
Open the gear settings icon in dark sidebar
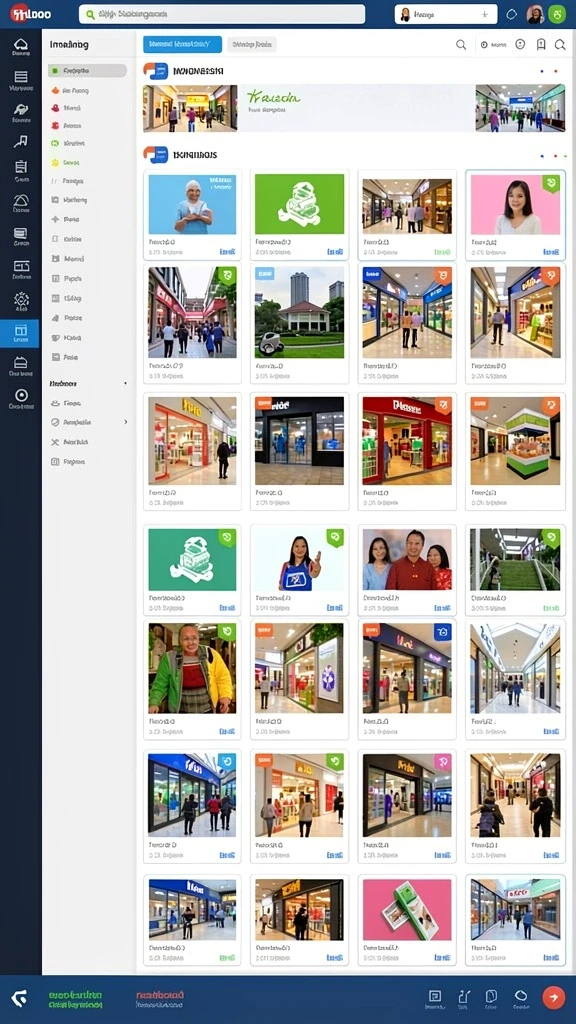pos(21,301)
